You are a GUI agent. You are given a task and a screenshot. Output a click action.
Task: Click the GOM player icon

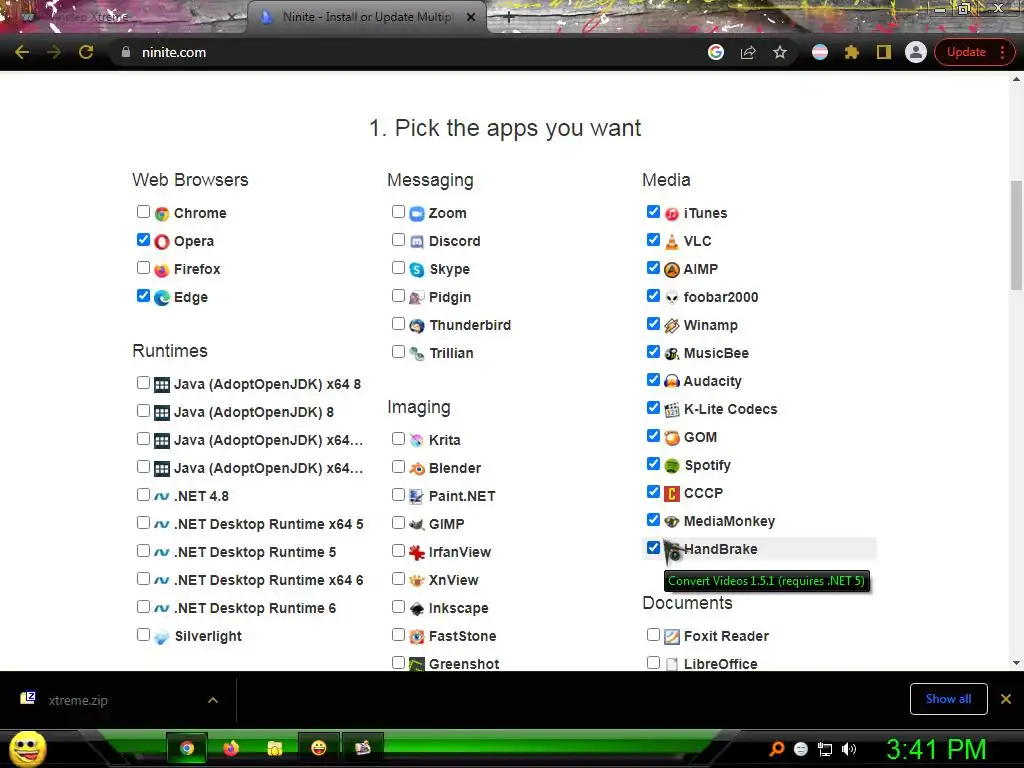click(x=671, y=438)
